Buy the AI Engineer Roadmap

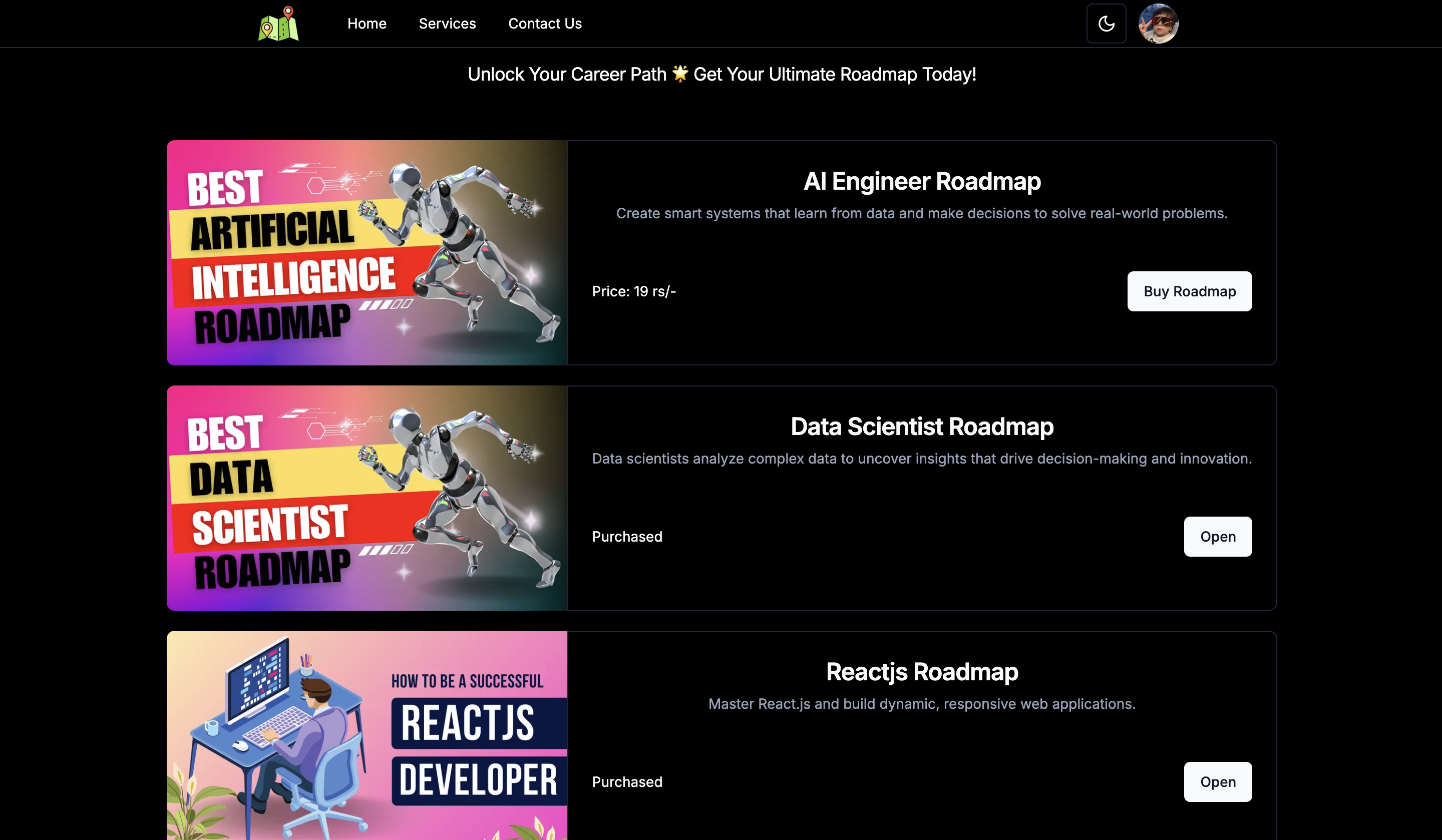coord(1190,291)
